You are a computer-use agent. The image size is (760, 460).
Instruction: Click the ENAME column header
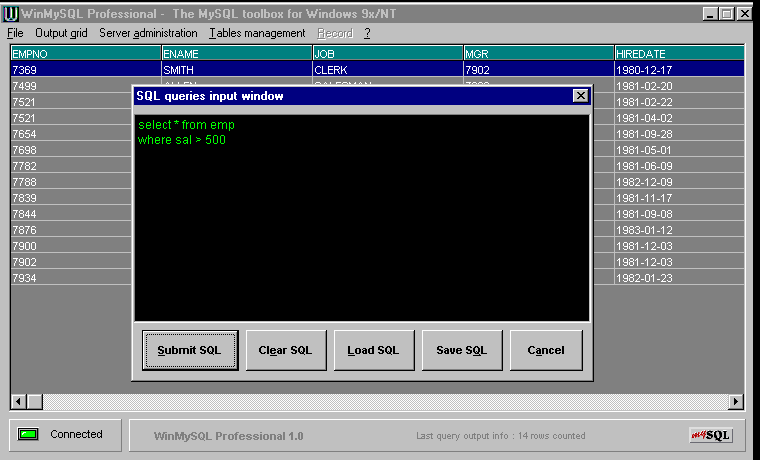pyautogui.click(x=237, y=53)
